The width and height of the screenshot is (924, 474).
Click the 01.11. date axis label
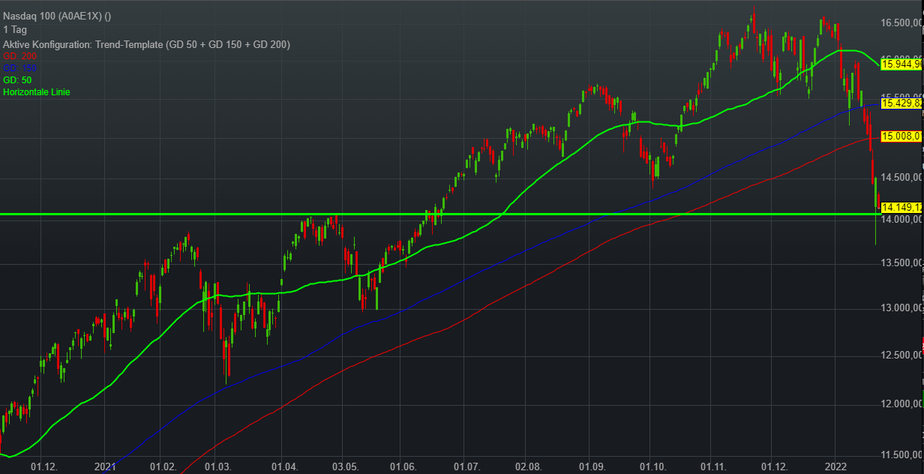tap(712, 466)
